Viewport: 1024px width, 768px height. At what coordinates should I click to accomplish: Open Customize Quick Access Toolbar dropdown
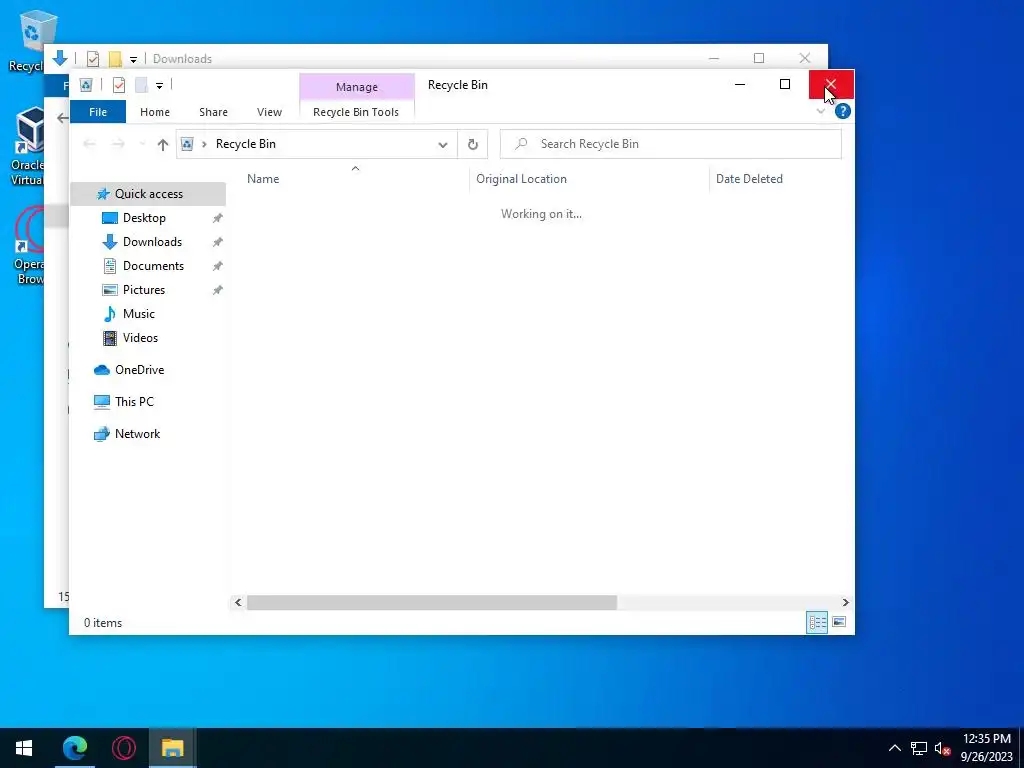(159, 86)
